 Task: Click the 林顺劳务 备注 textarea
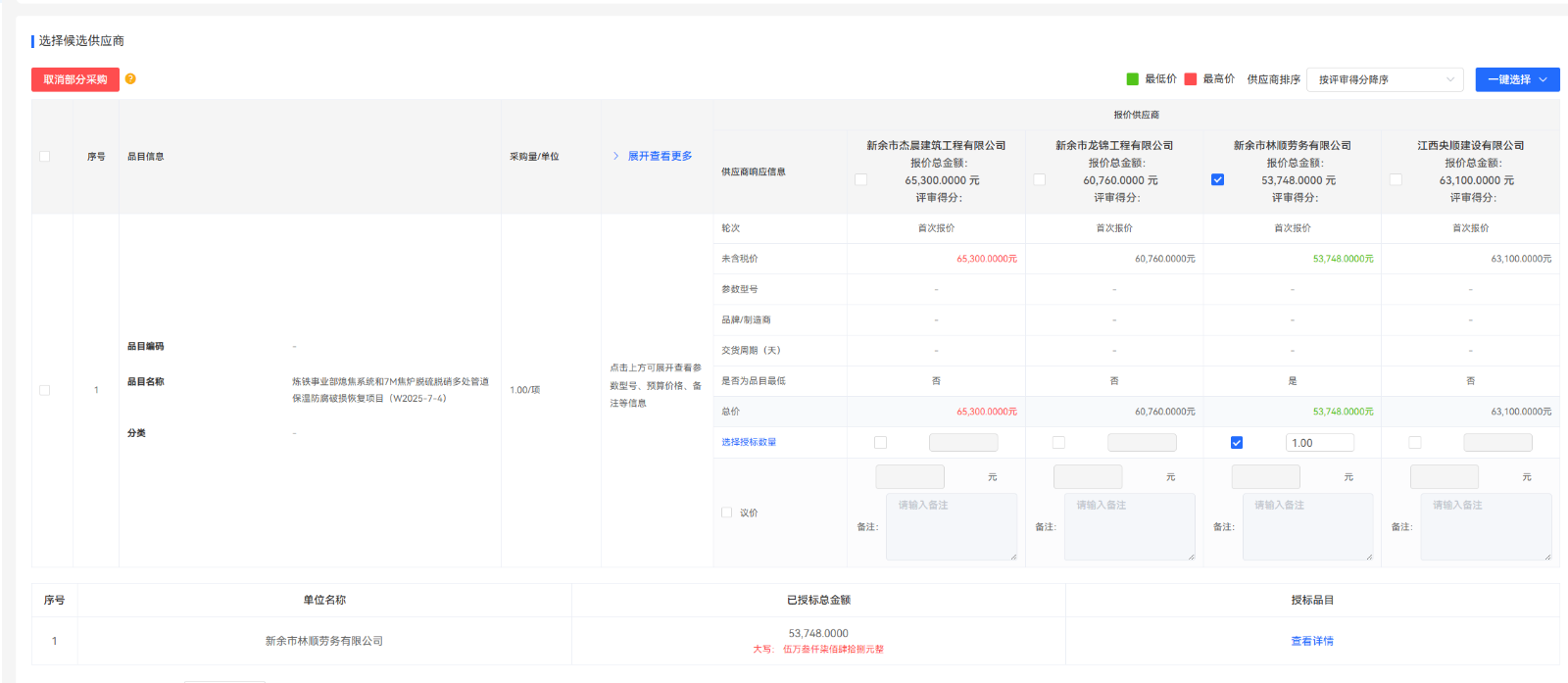[1308, 527]
